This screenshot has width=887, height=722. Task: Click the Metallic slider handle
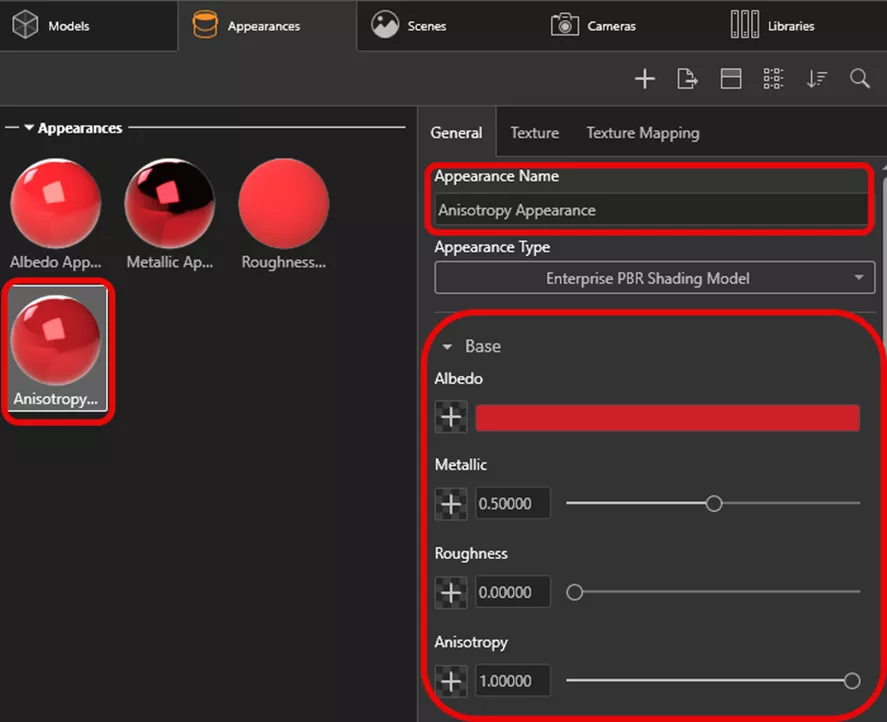point(714,504)
